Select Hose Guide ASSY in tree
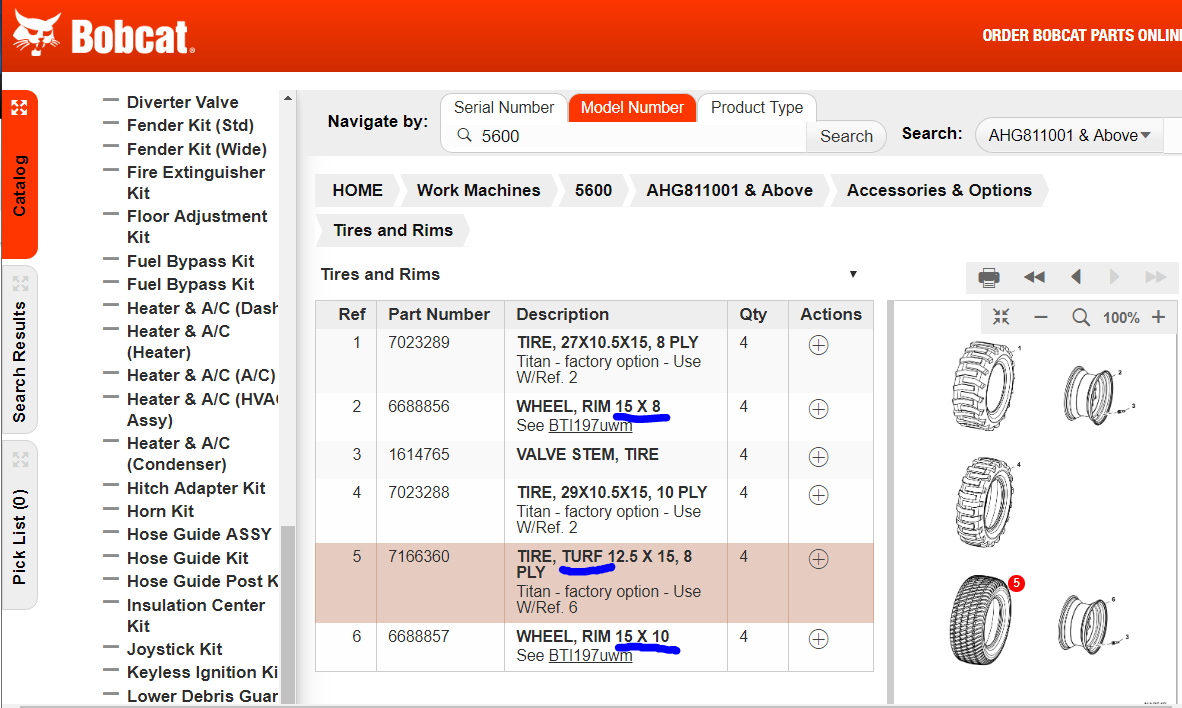This screenshot has width=1182, height=708. (199, 535)
